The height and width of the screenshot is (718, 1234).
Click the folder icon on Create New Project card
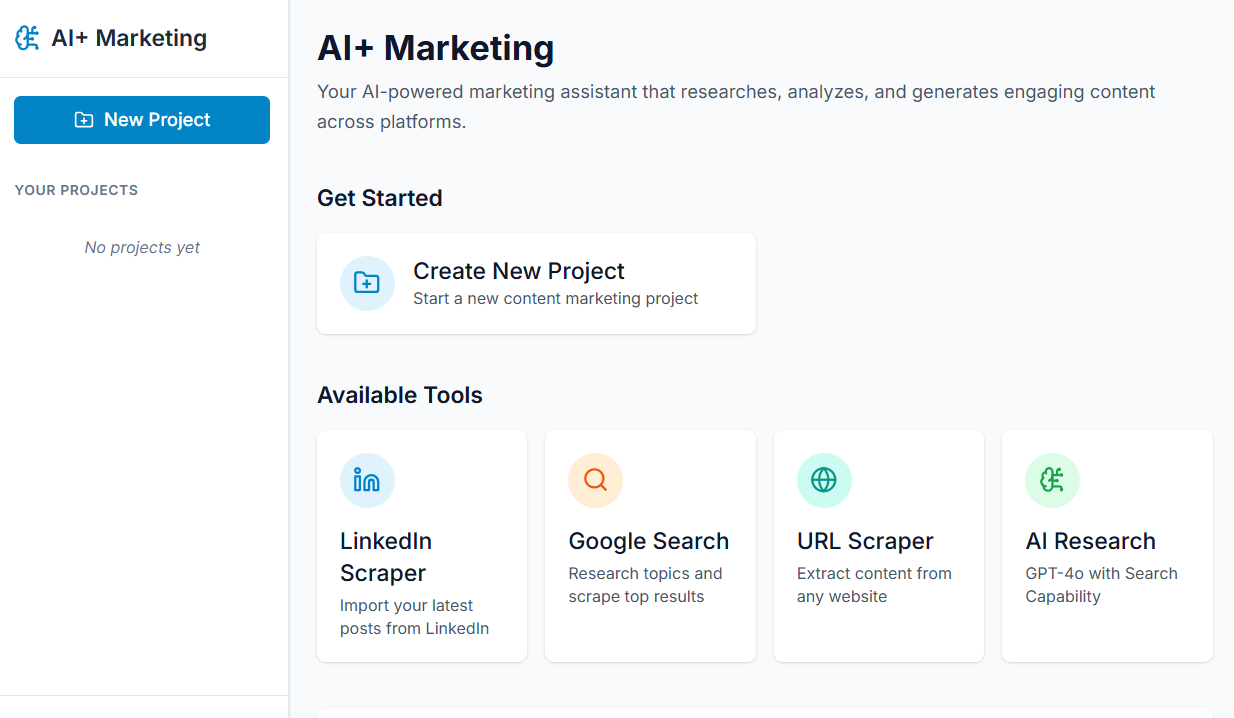pos(367,283)
